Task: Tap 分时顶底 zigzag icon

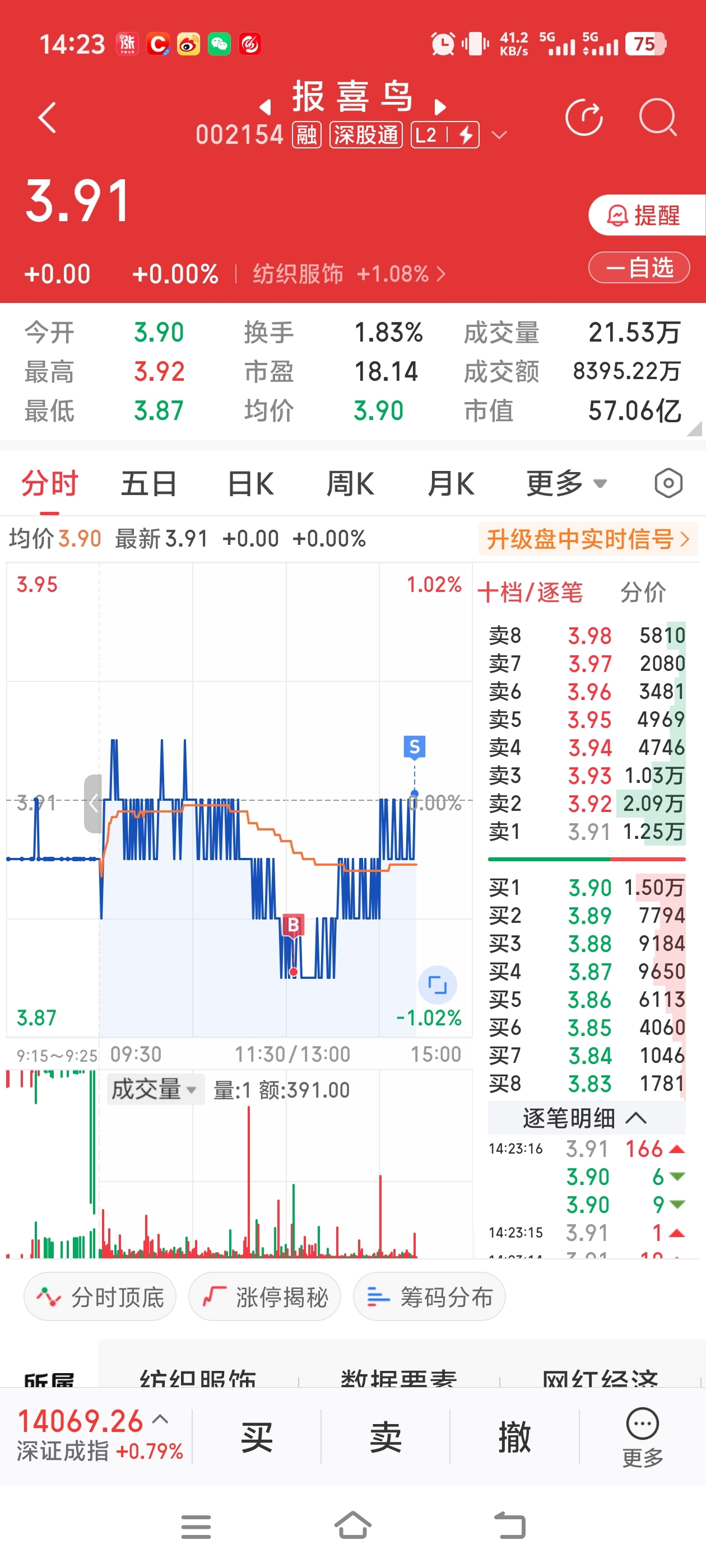Action: pos(49,1297)
